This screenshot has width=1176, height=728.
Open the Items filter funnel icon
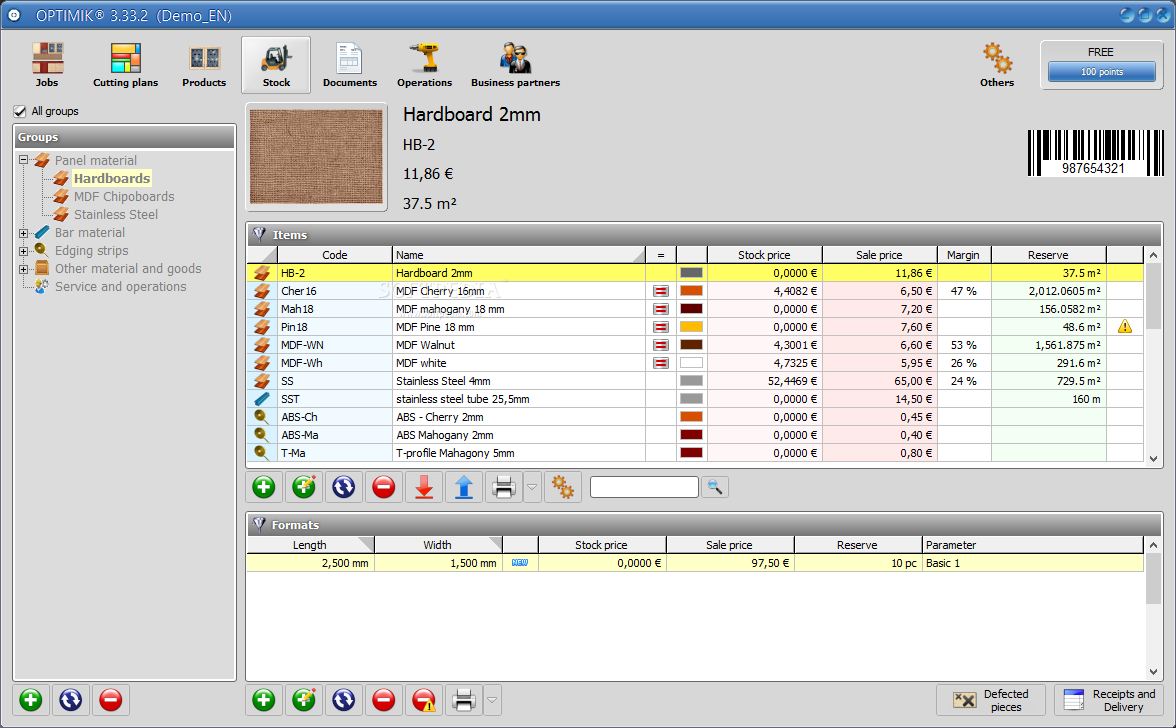pyautogui.click(x=260, y=235)
